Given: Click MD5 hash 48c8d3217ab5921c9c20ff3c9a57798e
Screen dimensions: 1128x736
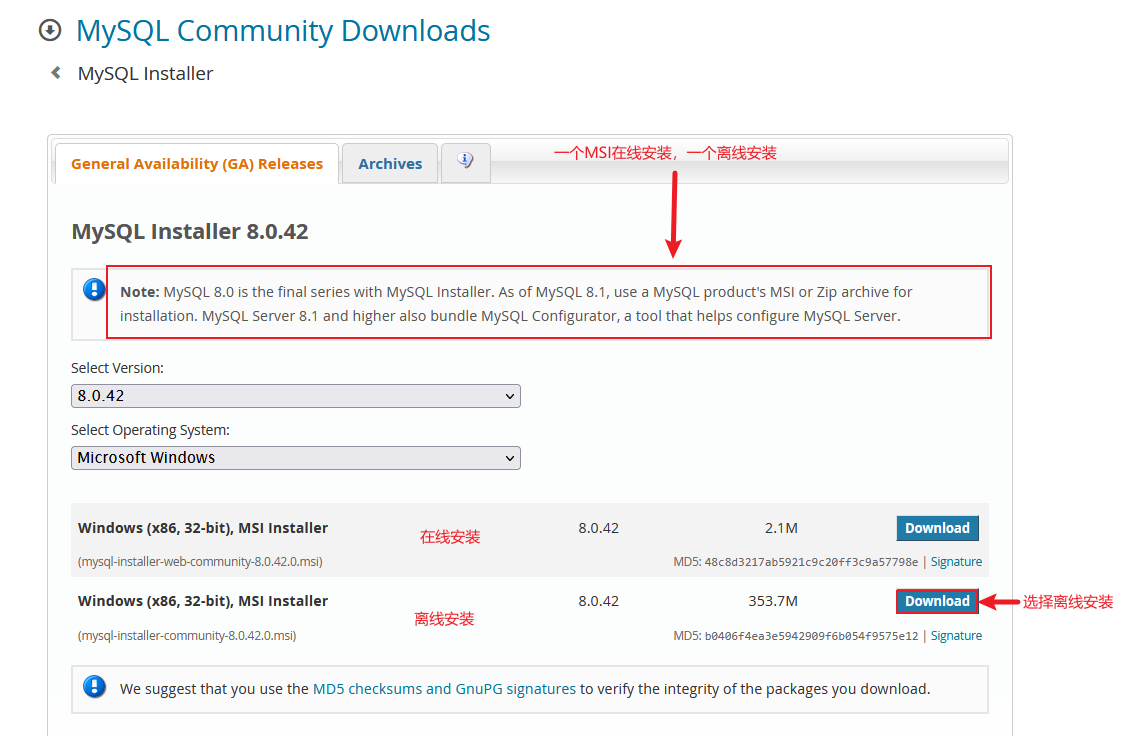Looking at the screenshot, I should coord(811,562).
